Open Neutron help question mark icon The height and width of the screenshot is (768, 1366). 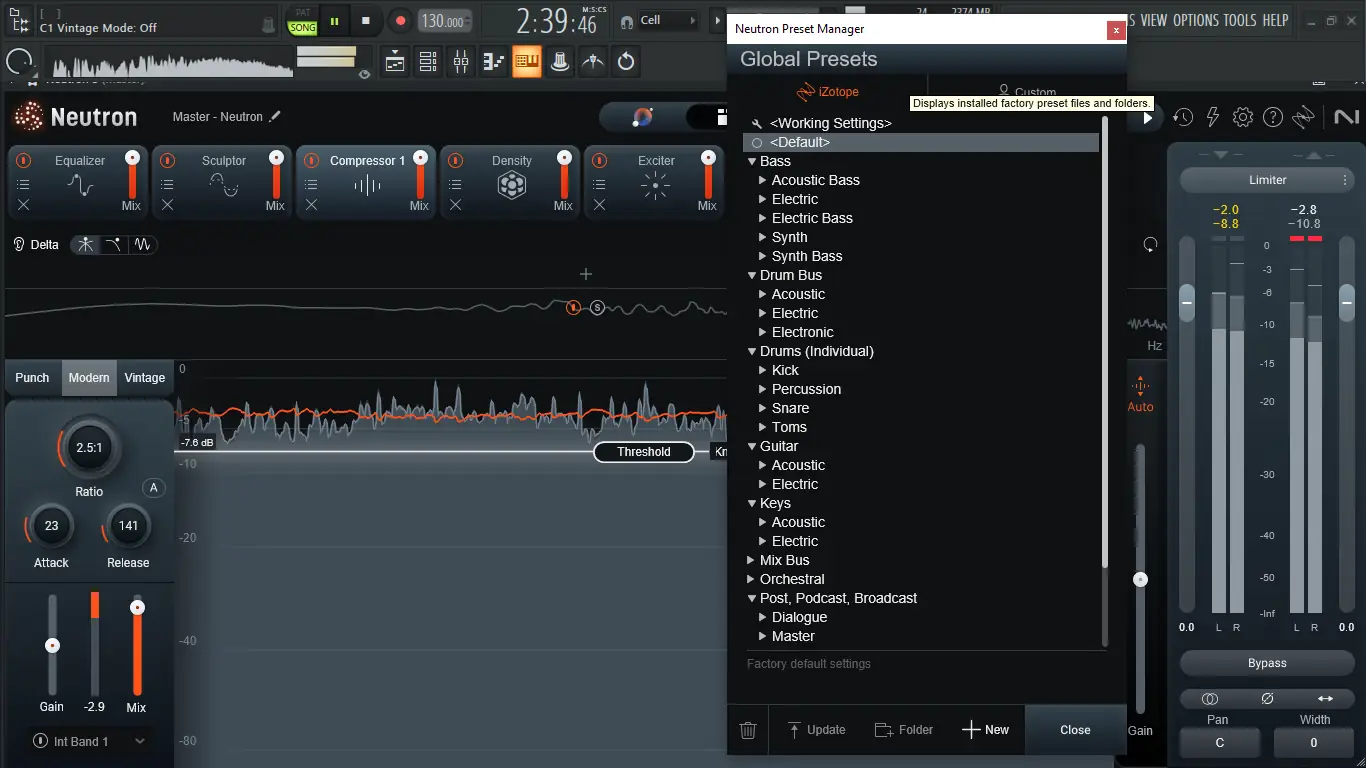[1273, 117]
